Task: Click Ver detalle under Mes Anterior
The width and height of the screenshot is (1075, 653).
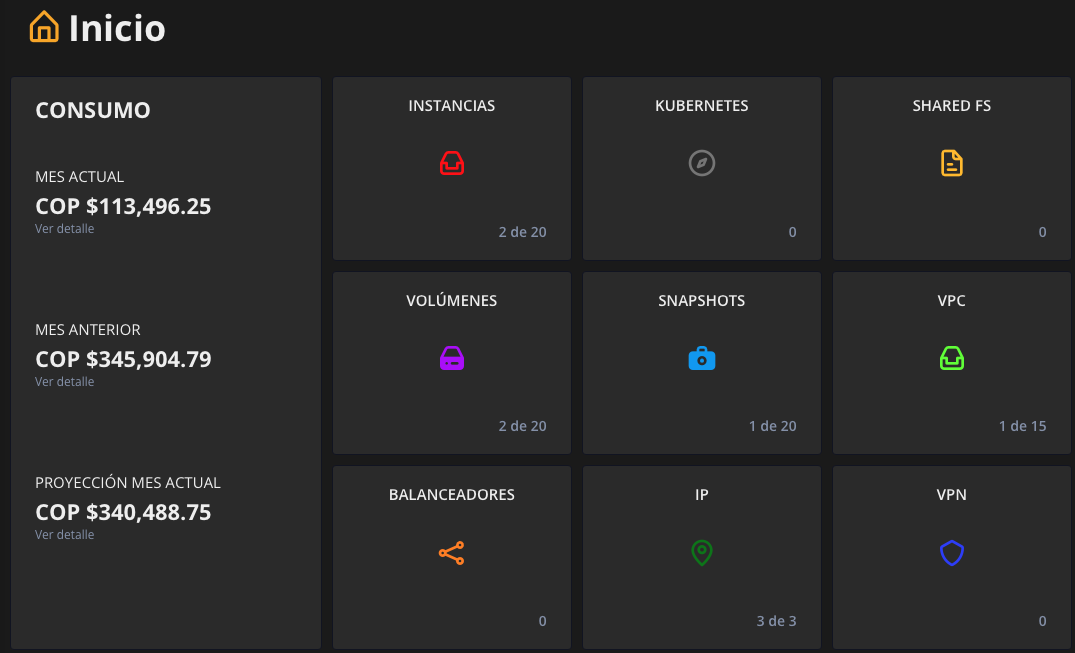Action: 64,381
